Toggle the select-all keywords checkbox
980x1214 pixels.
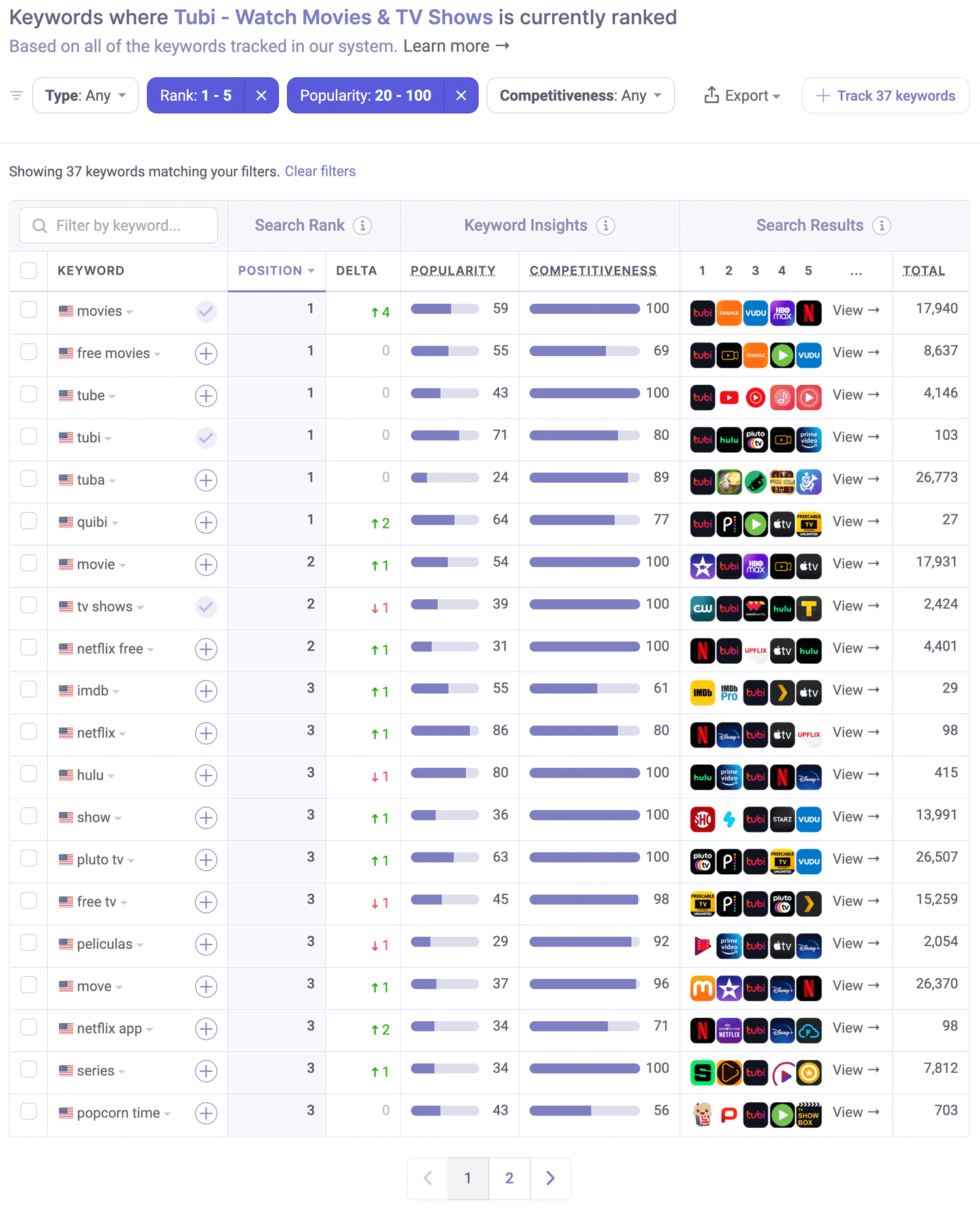tap(29, 271)
